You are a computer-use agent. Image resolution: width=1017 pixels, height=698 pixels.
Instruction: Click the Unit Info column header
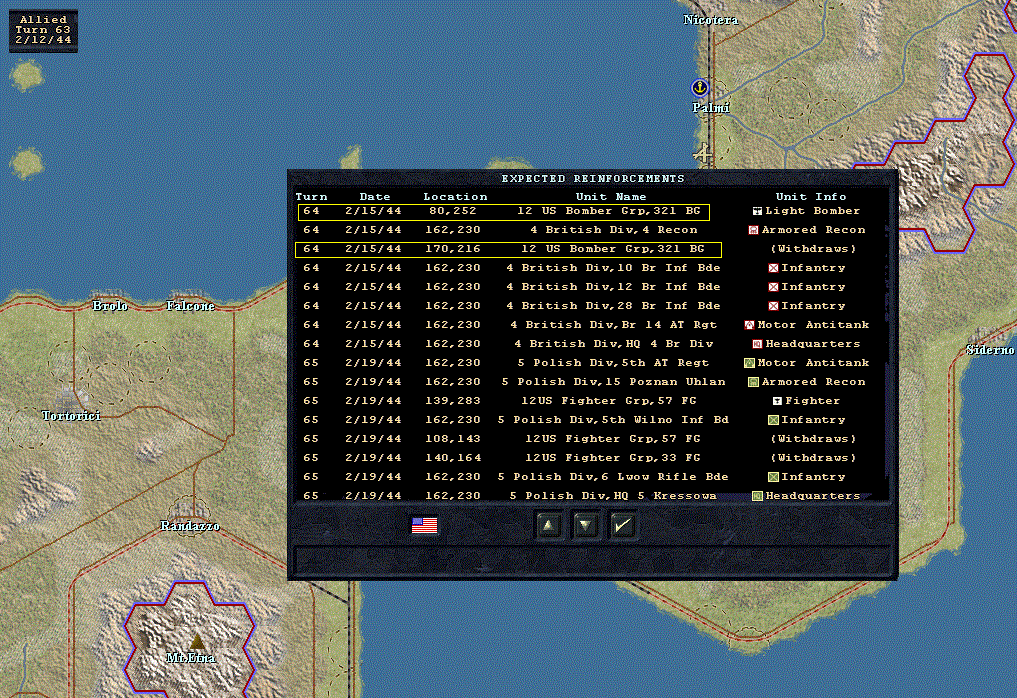(x=811, y=197)
